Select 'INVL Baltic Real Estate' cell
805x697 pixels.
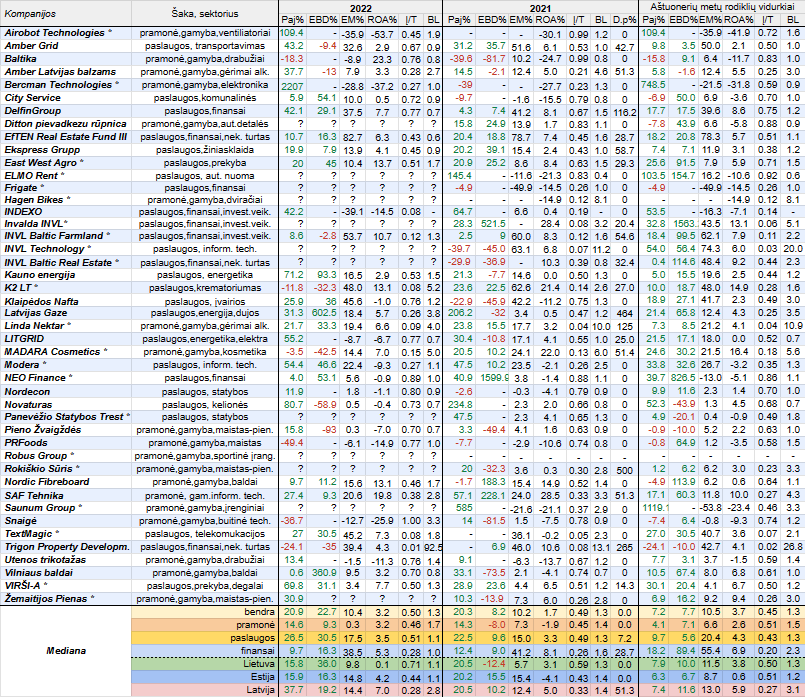[x=66, y=262]
